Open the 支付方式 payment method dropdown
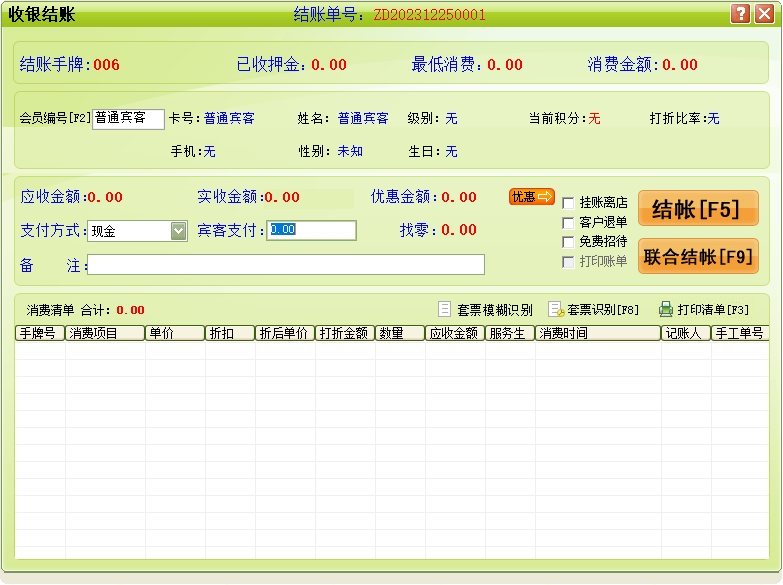783x585 pixels. click(x=178, y=231)
